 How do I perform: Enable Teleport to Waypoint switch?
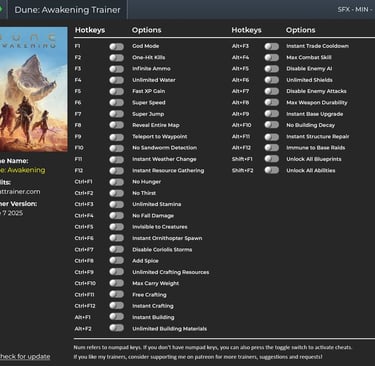116,137
